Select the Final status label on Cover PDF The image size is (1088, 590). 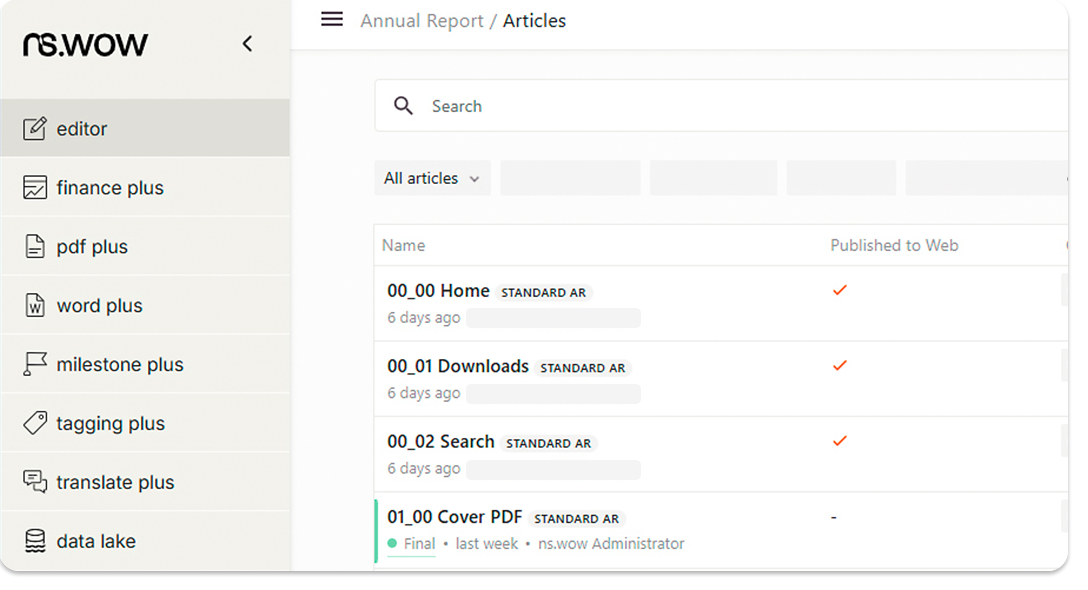tap(419, 544)
